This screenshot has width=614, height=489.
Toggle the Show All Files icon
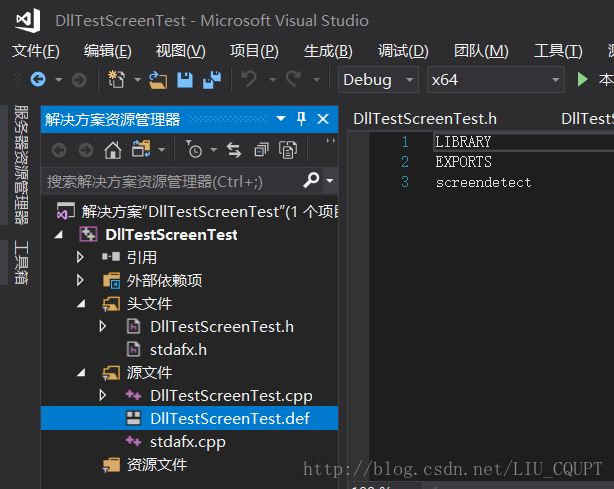(x=288, y=150)
